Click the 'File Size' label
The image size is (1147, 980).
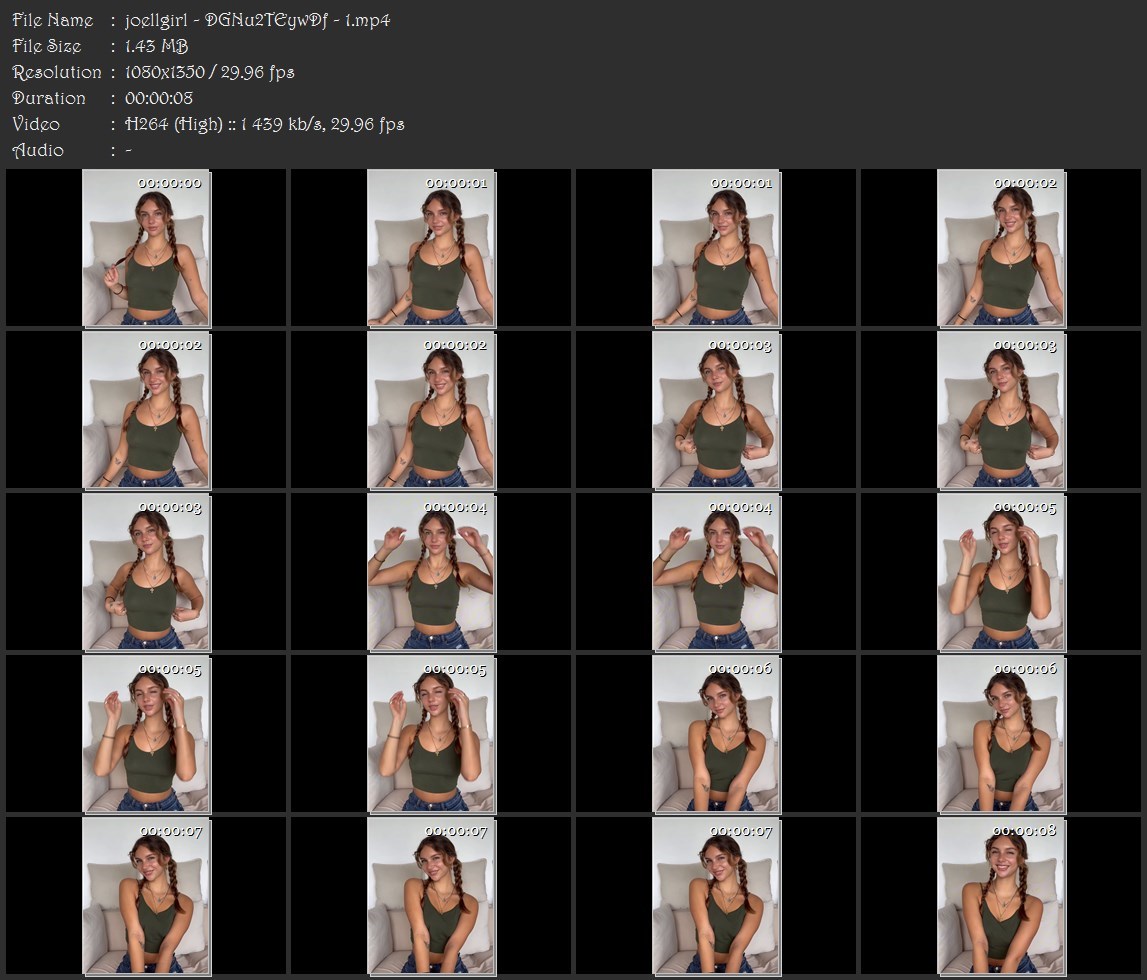click(47, 46)
